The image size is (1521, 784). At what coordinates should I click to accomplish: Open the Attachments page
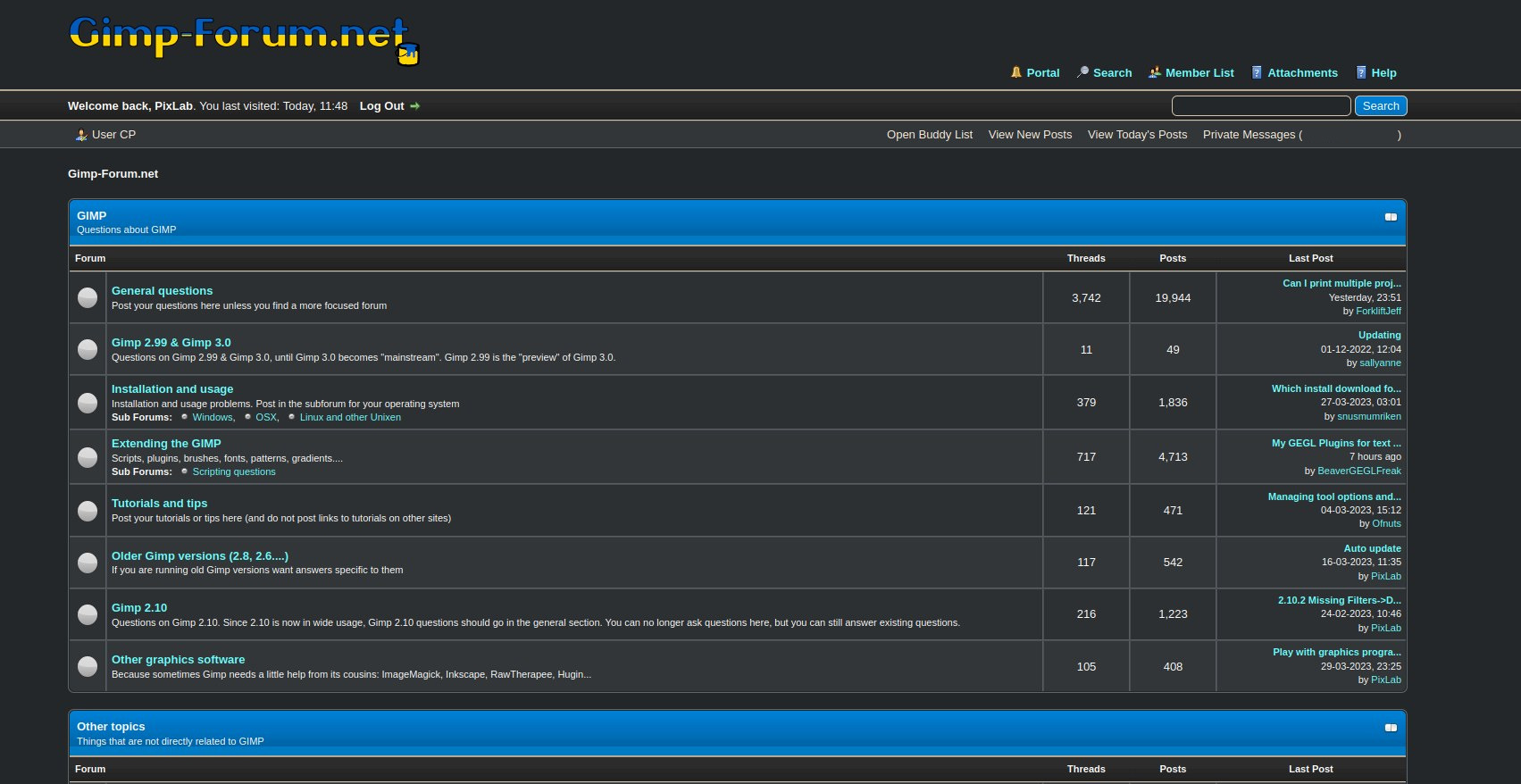pyautogui.click(x=1302, y=73)
